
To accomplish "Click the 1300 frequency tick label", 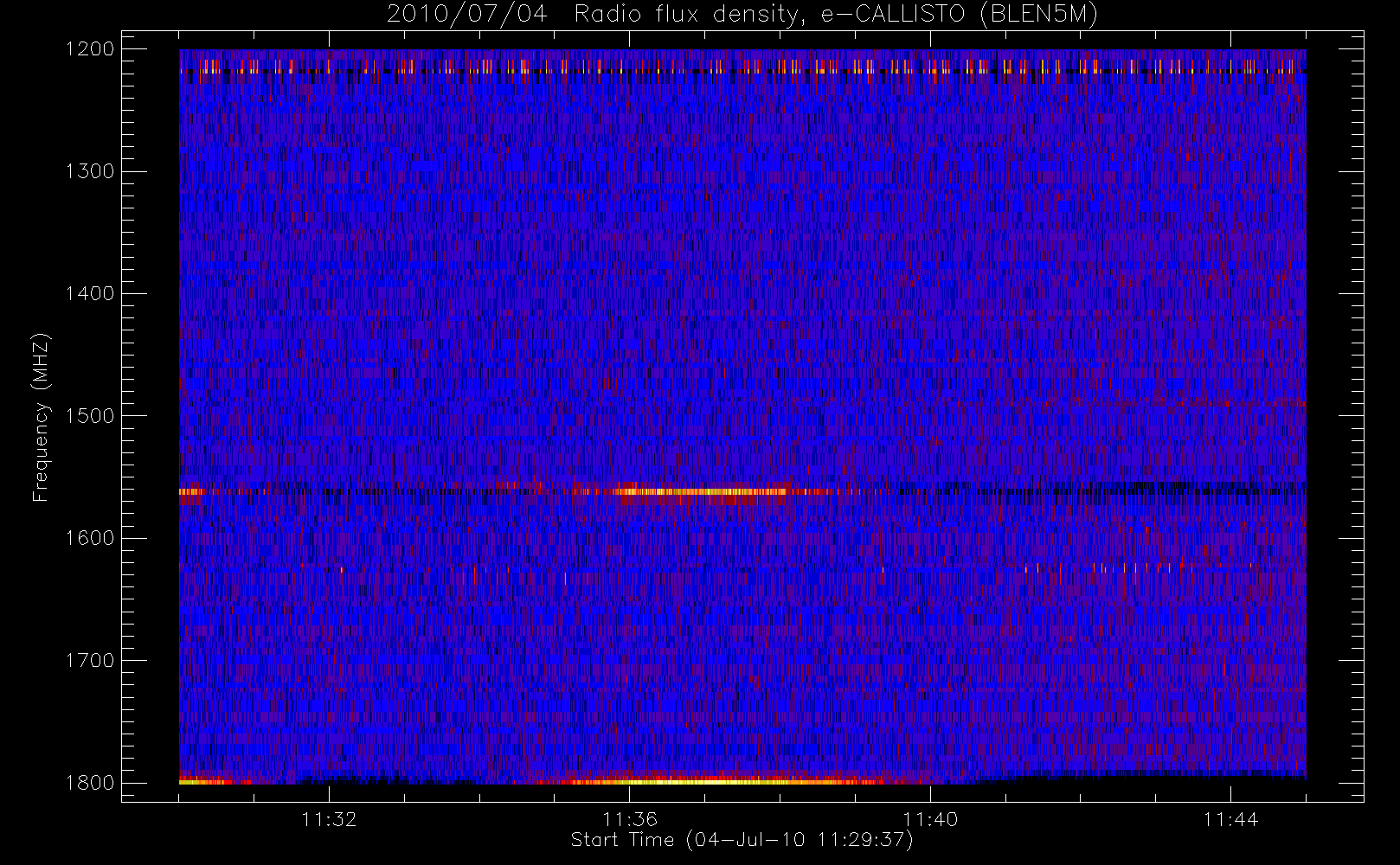I will coord(90,171).
